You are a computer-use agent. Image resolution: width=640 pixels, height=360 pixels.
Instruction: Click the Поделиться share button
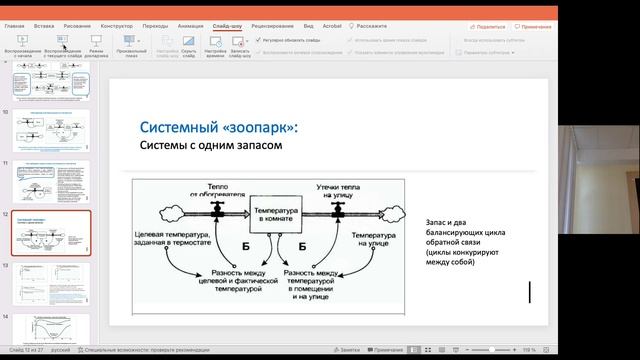pos(488,27)
